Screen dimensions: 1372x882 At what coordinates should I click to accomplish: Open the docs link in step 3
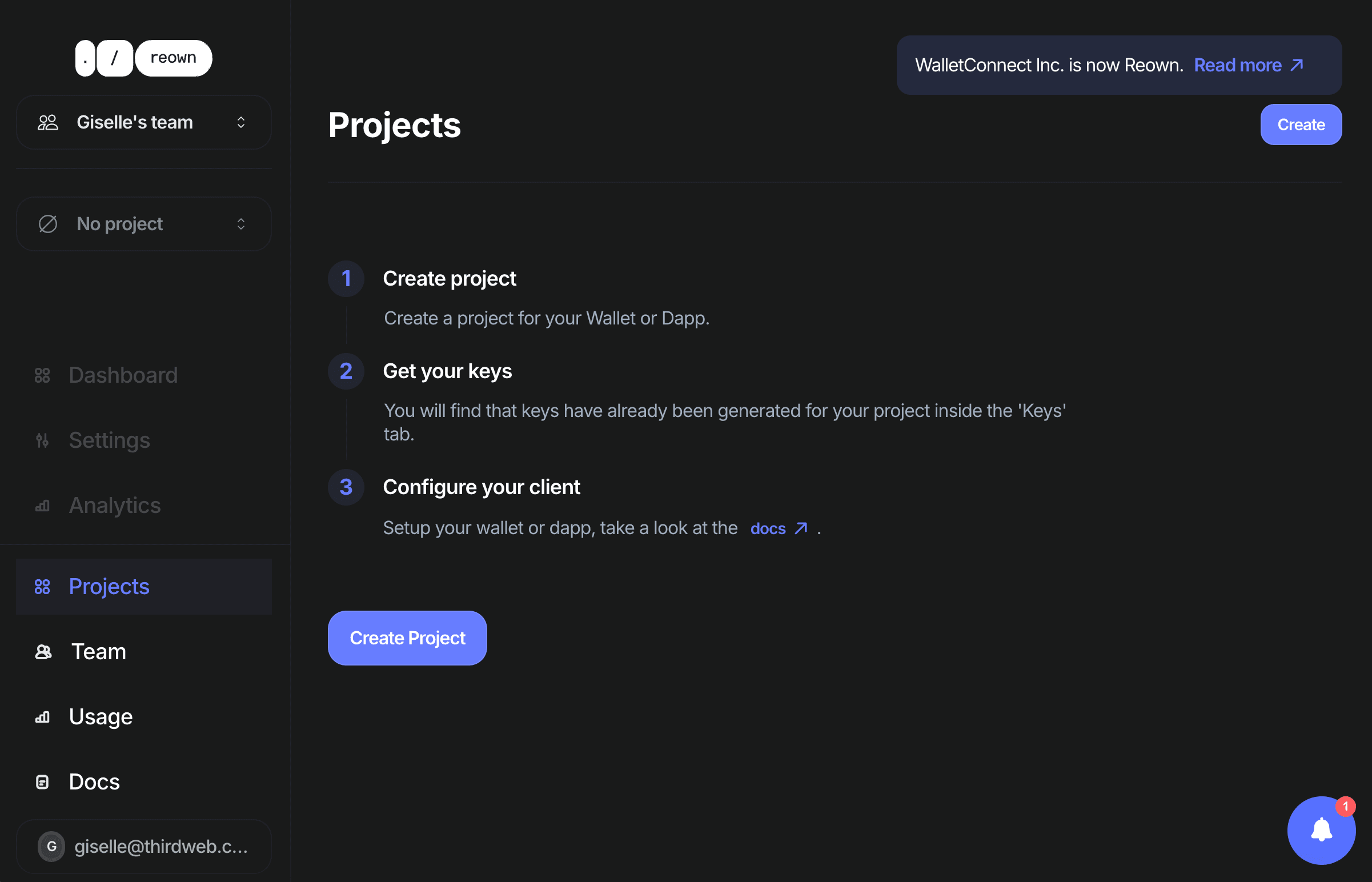point(777,528)
